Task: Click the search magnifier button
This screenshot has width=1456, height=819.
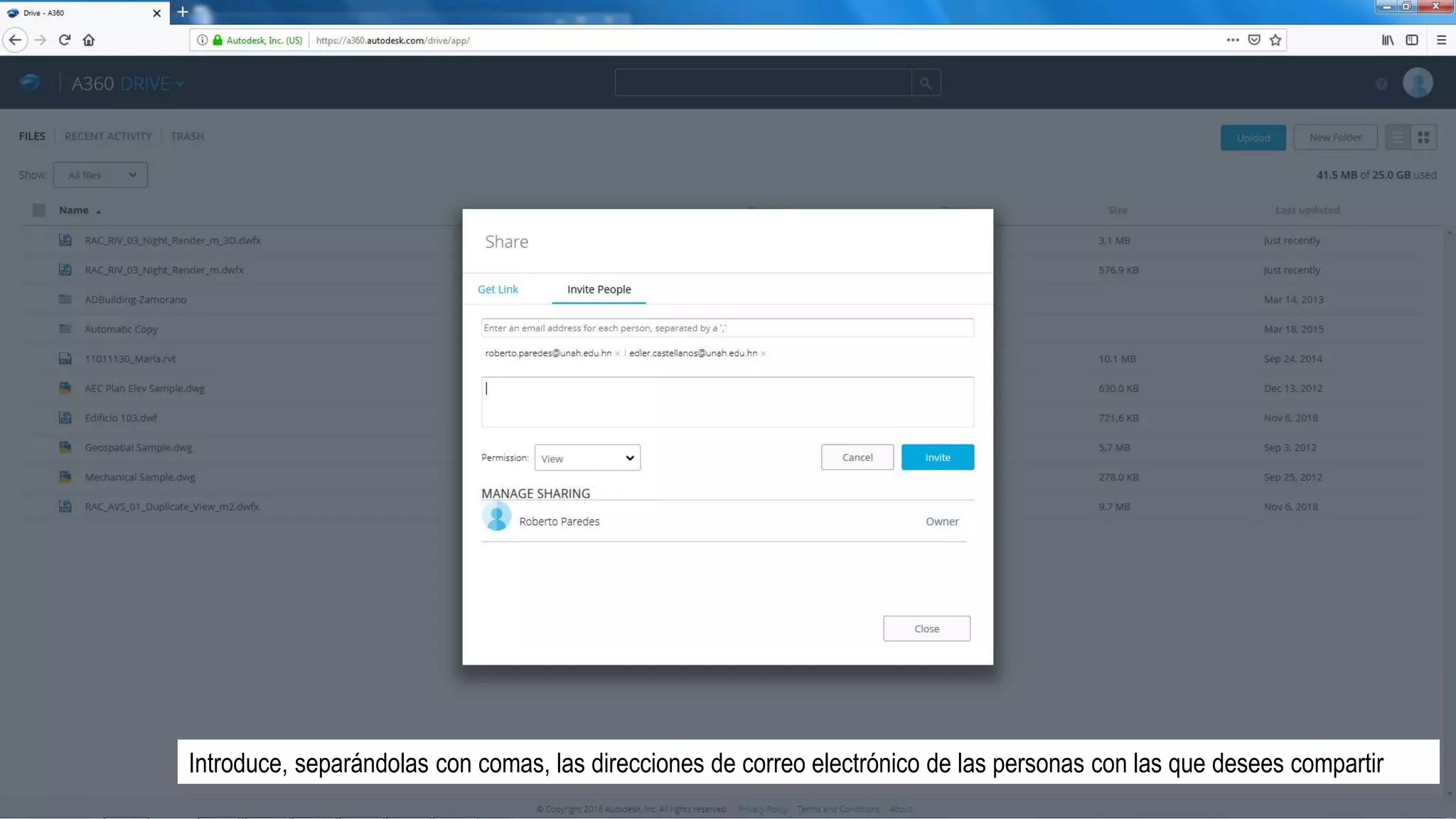Action: (925, 83)
